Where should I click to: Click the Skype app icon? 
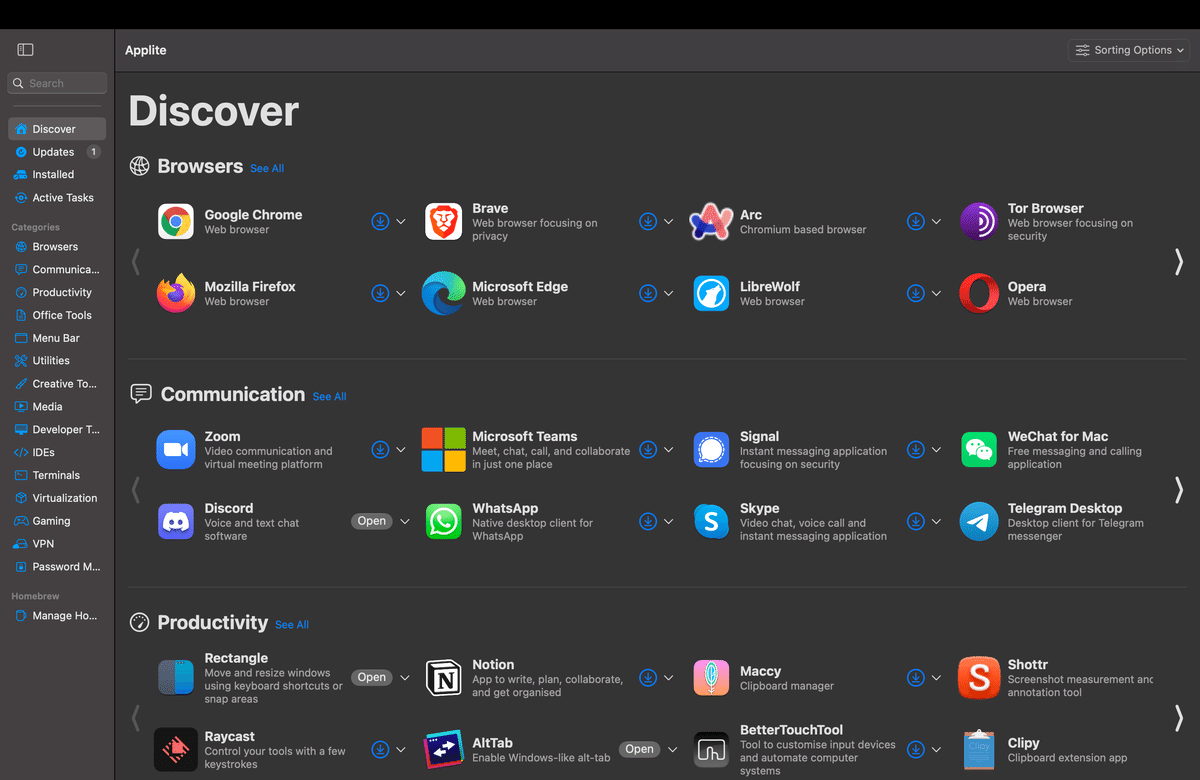coord(711,522)
